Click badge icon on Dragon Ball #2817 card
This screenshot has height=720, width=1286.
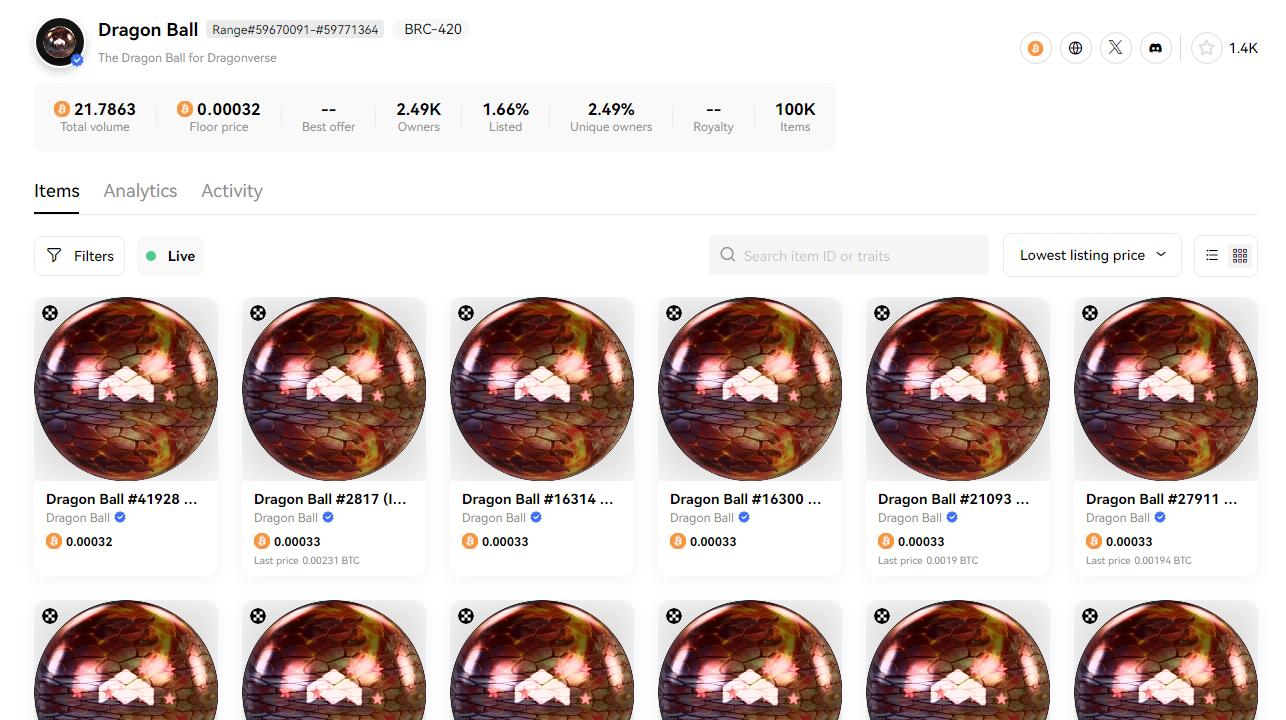pos(258,313)
